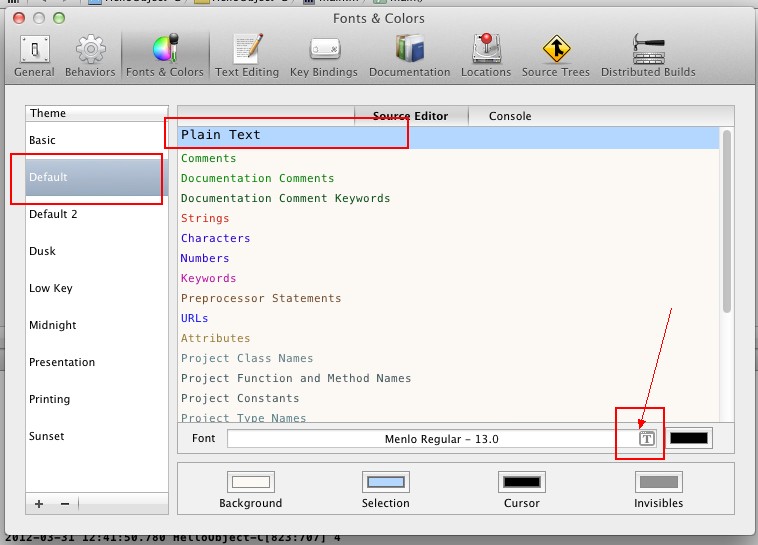The height and width of the screenshot is (545, 758).
Task: Select the Fonts & Colors pane icon
Action: pos(165,56)
